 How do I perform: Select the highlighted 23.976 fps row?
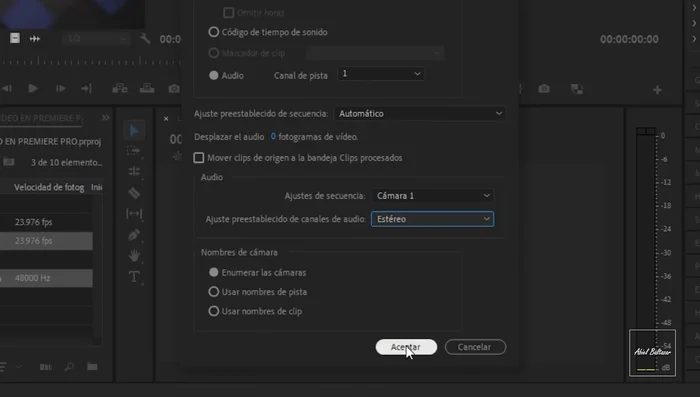coord(46,241)
